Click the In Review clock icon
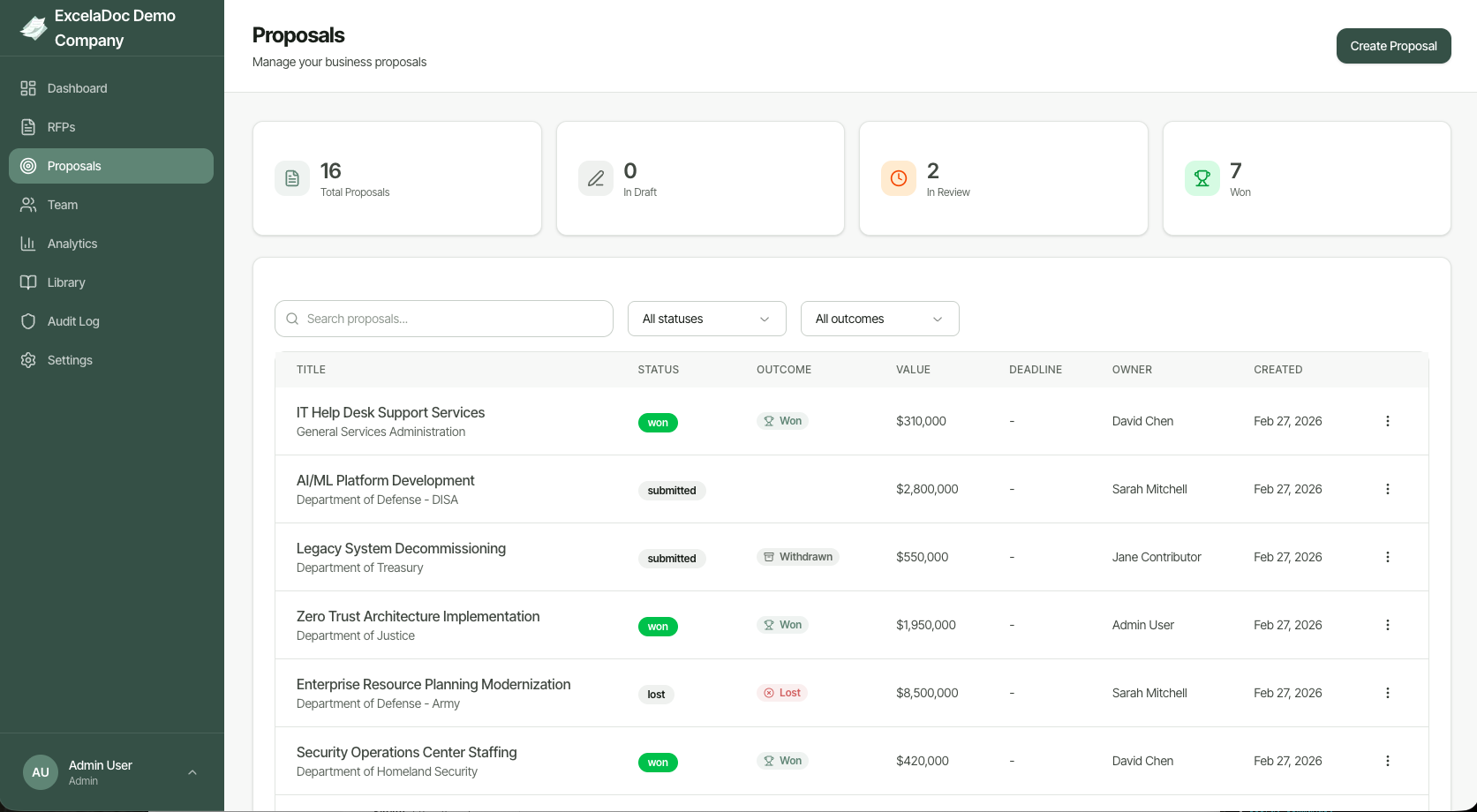Image resolution: width=1477 pixels, height=812 pixels. click(x=899, y=178)
